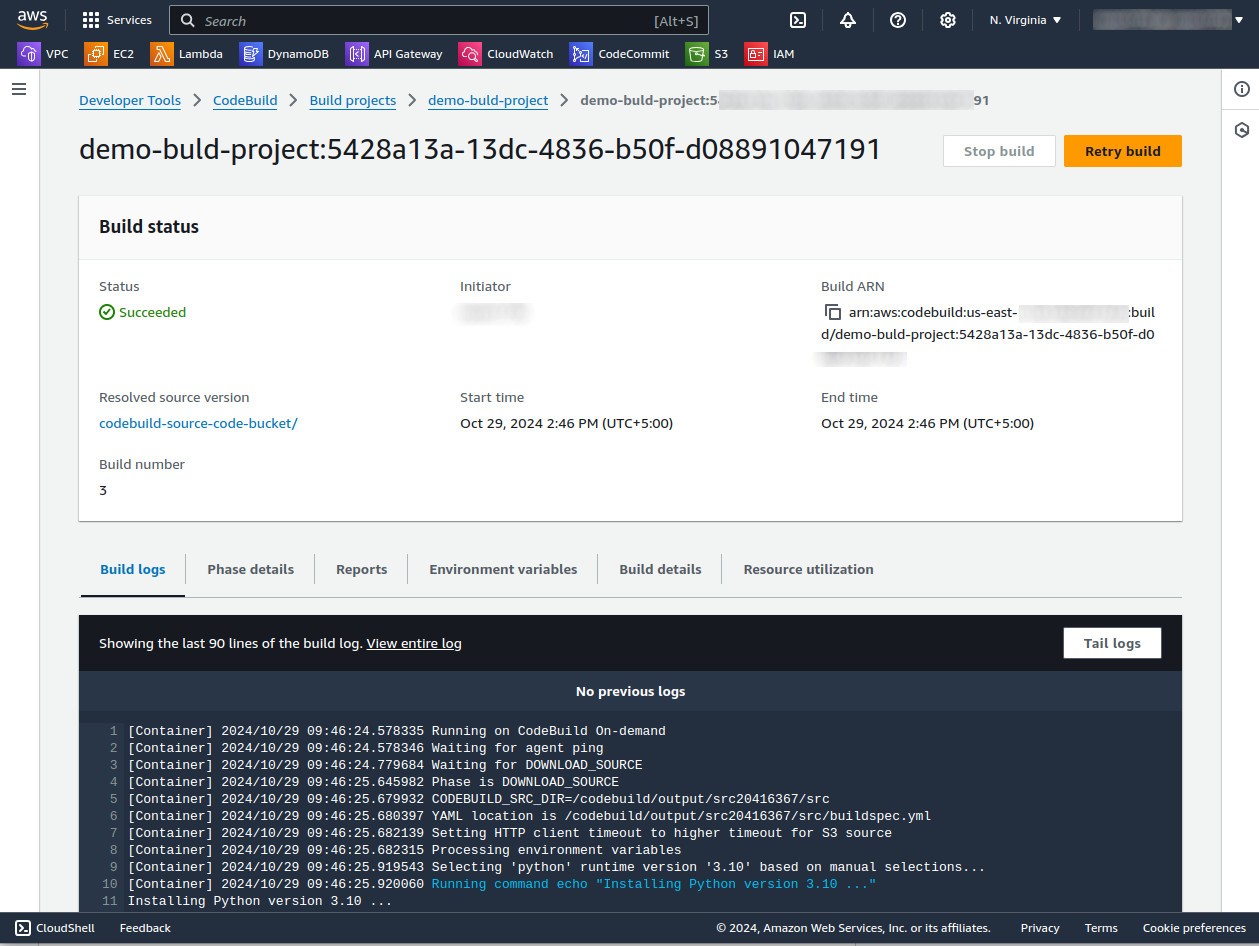Click the AWS logo home icon
Screen dimensions: 1259x946
[32, 20]
